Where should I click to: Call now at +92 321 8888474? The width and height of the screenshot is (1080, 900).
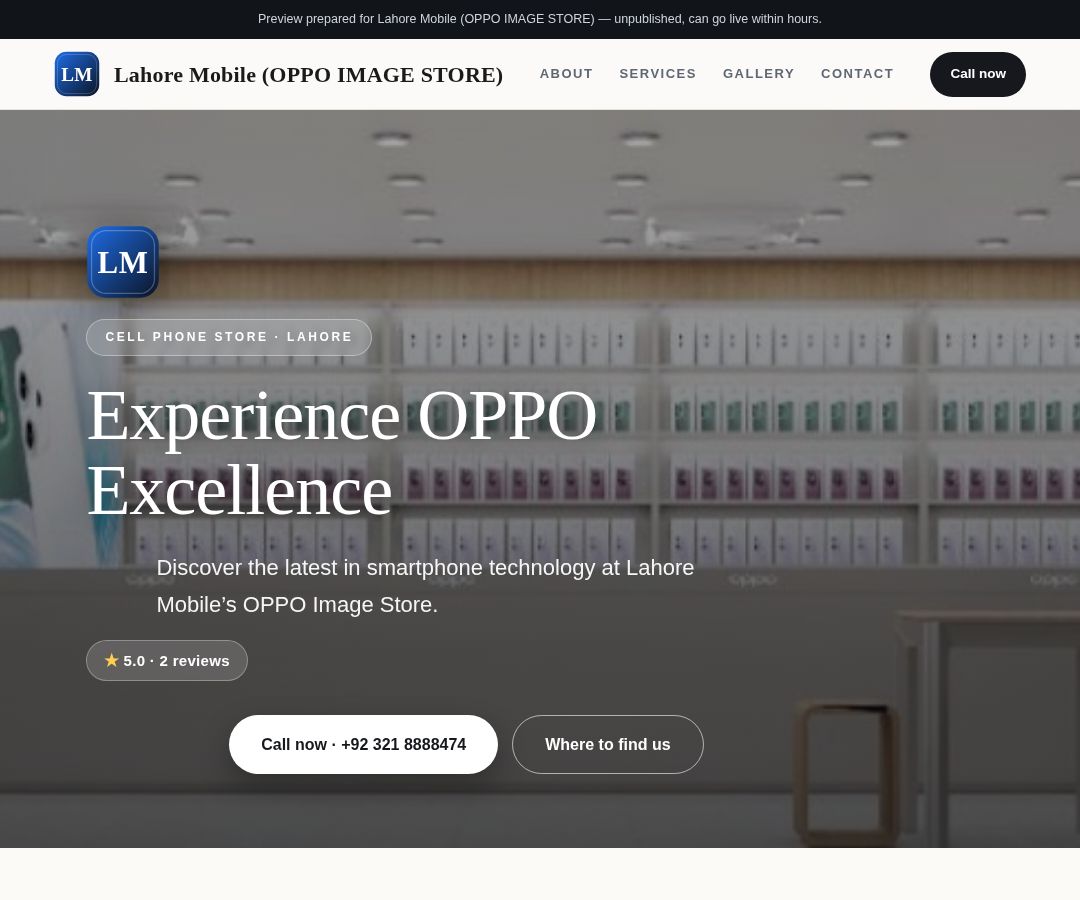pyautogui.click(x=363, y=744)
